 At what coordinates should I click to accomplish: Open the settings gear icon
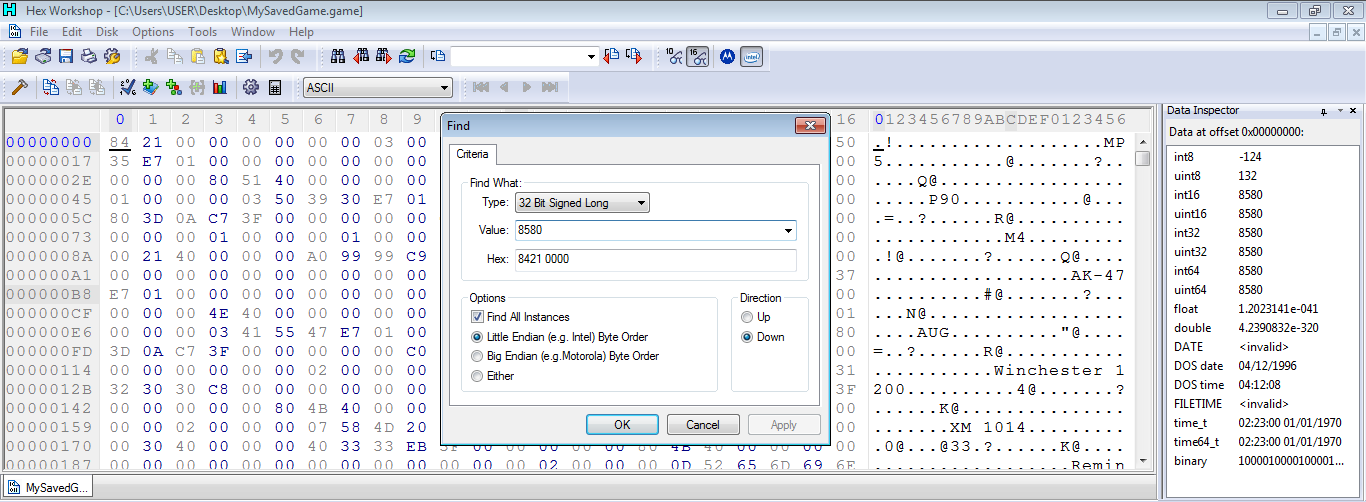point(251,87)
